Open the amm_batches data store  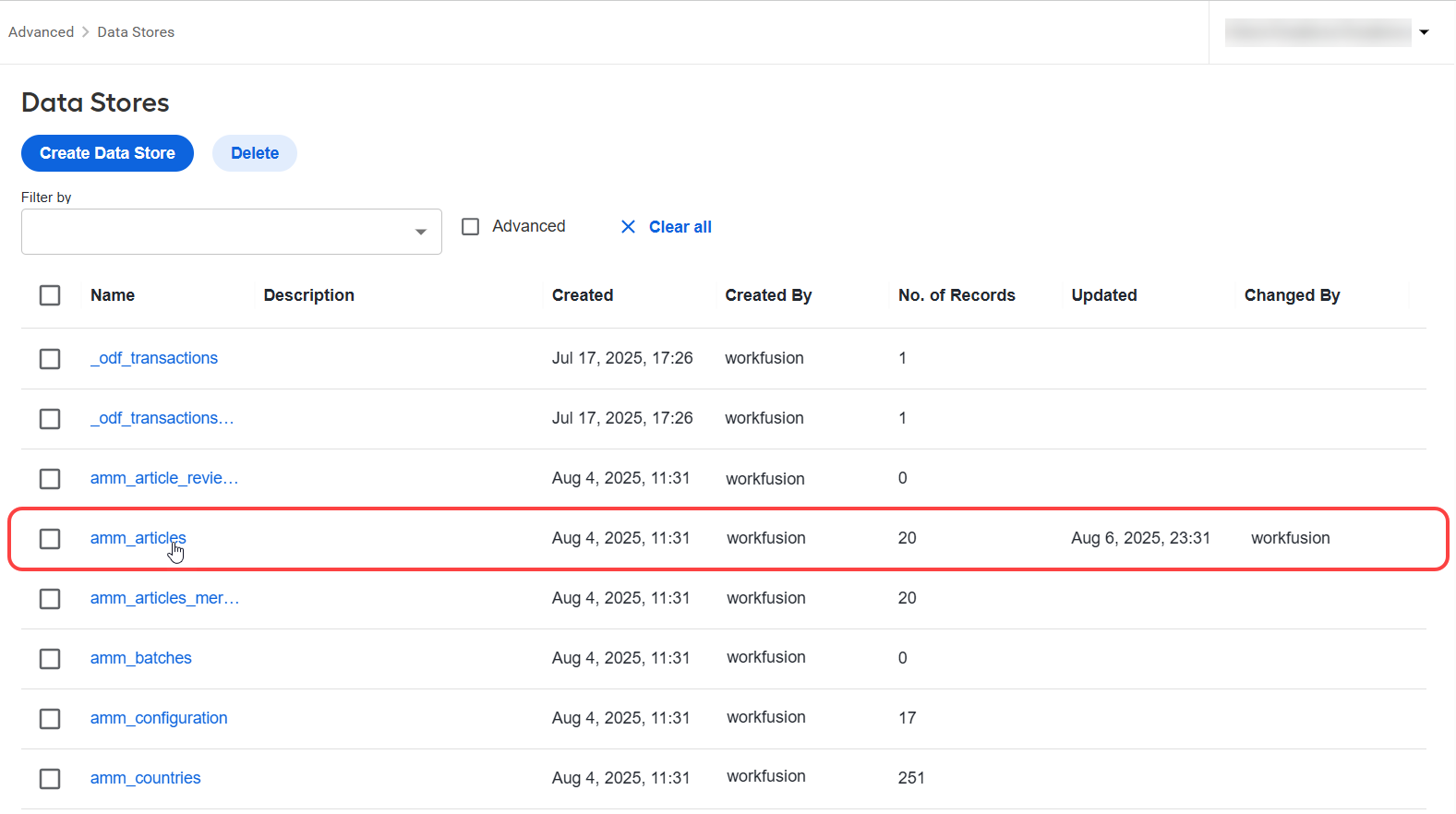pos(141,658)
